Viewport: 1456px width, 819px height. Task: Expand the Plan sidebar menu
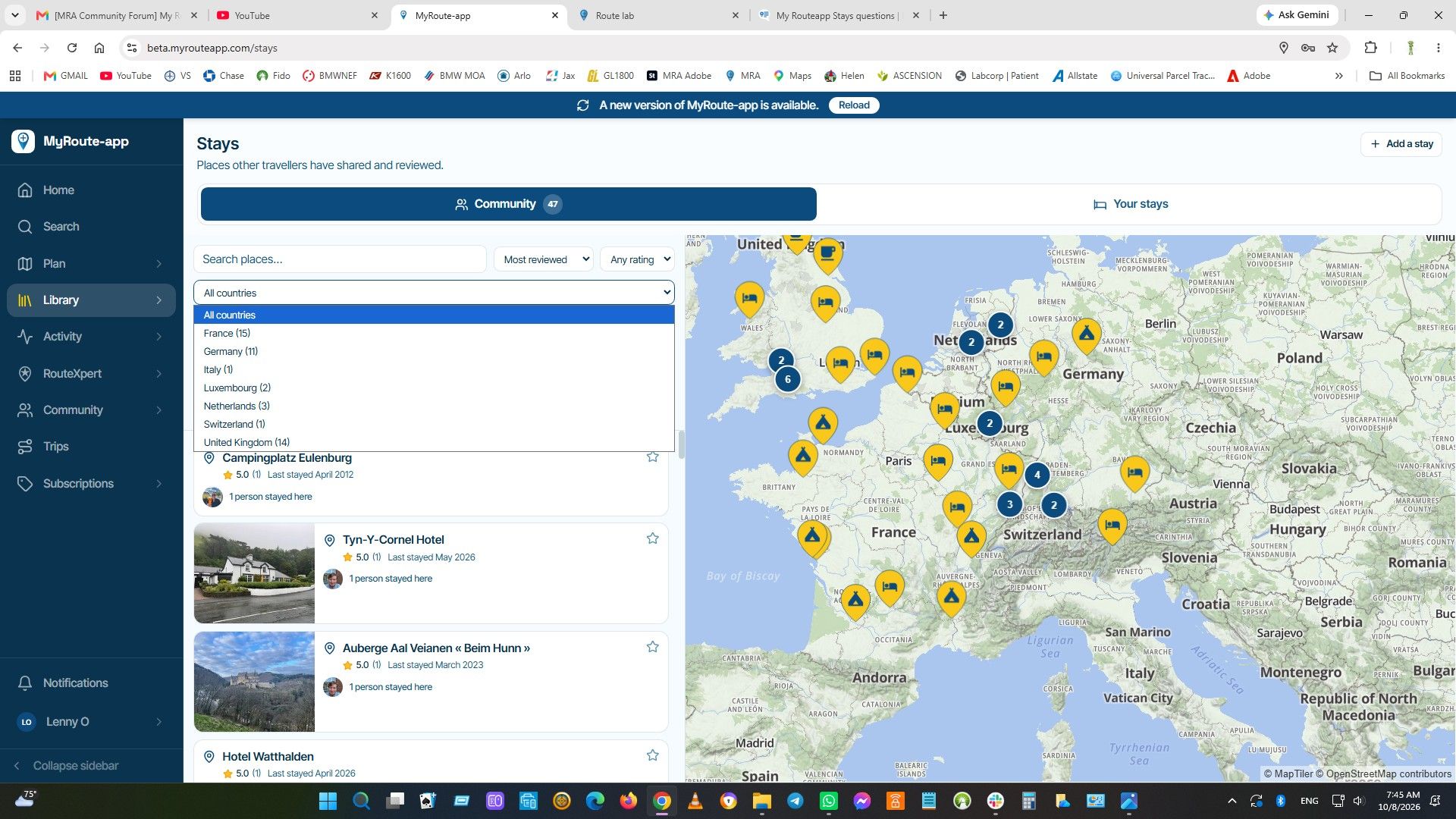[x=91, y=264]
